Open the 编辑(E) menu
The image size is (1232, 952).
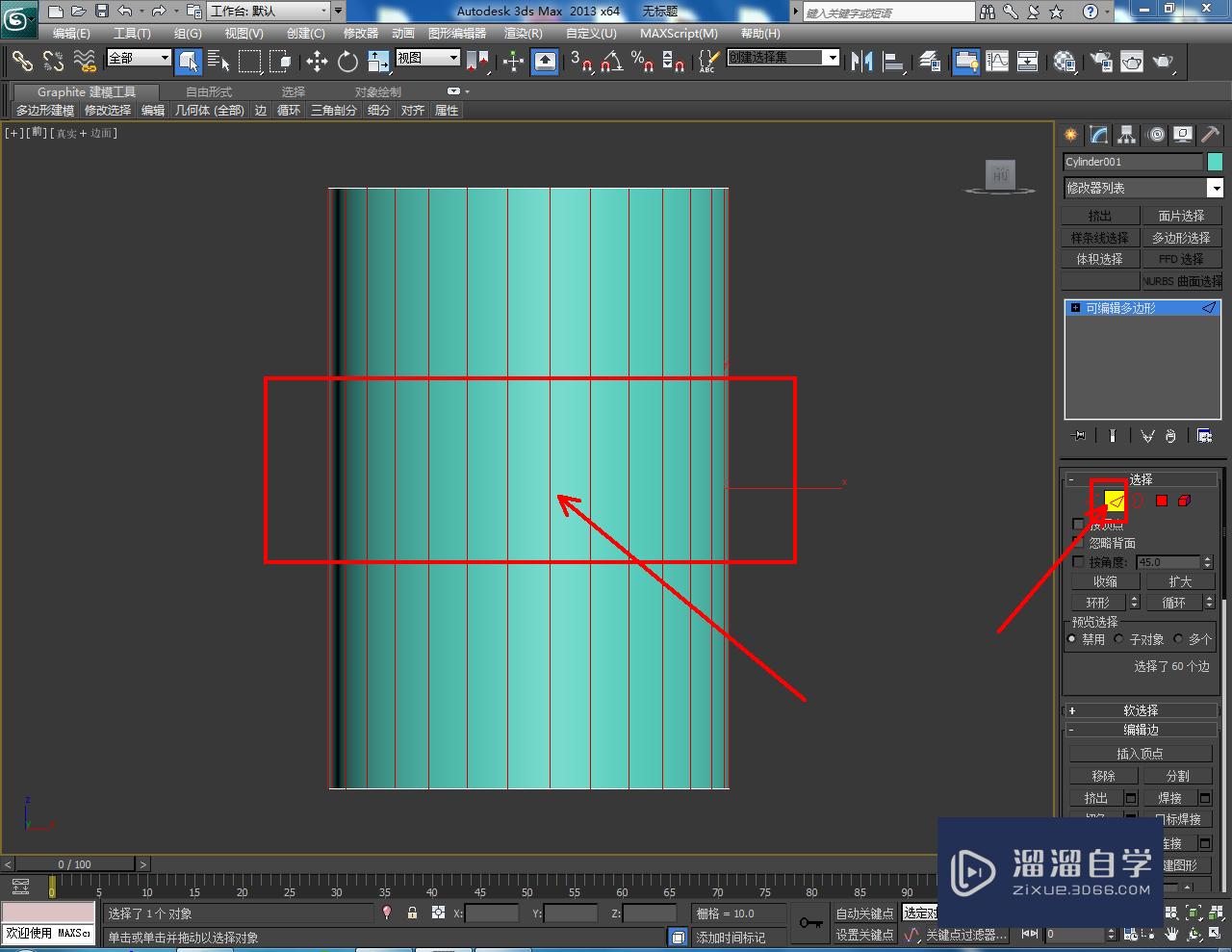71,33
